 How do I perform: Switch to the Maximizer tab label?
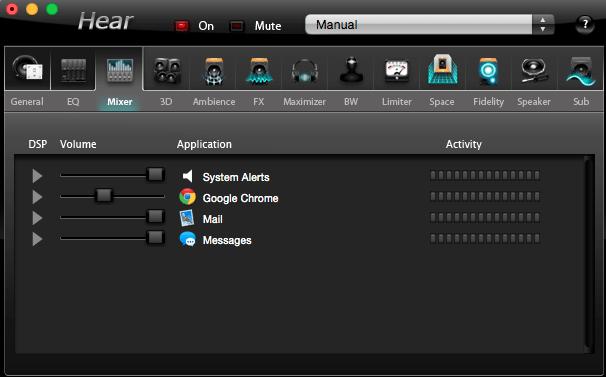click(x=305, y=102)
